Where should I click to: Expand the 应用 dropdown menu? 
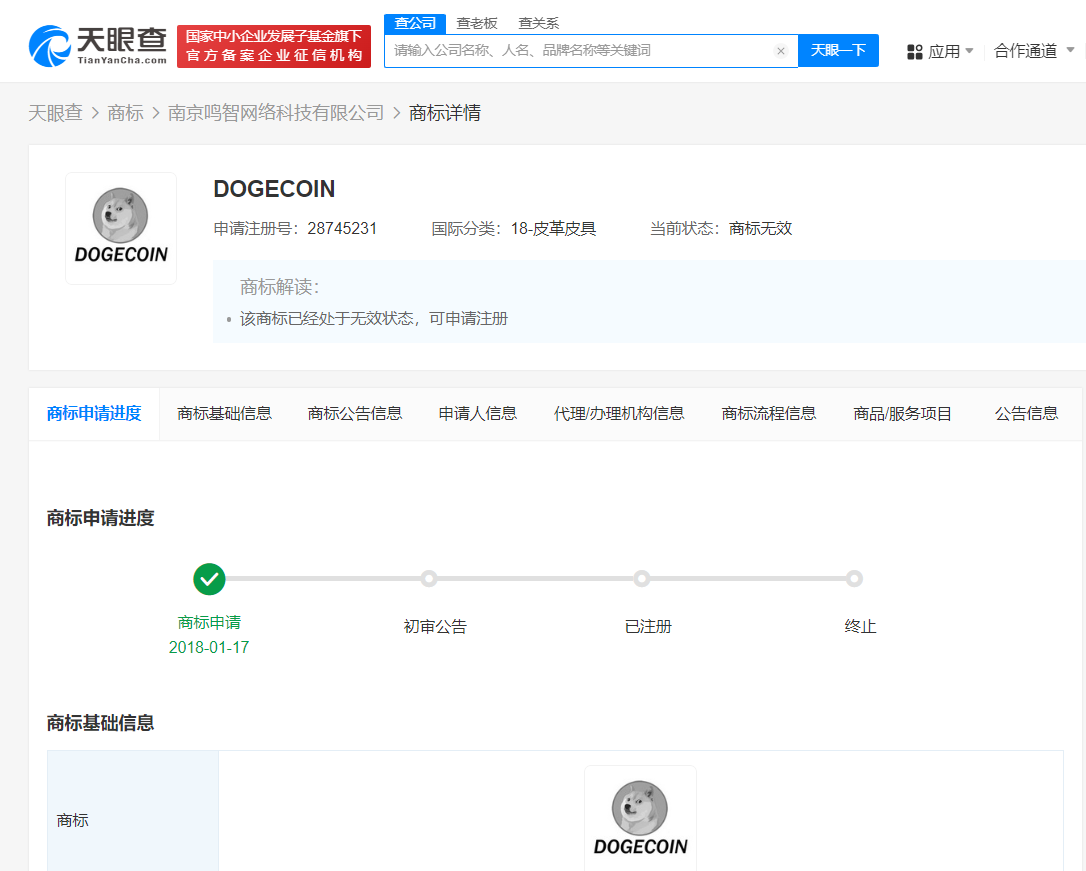pyautogui.click(x=948, y=51)
